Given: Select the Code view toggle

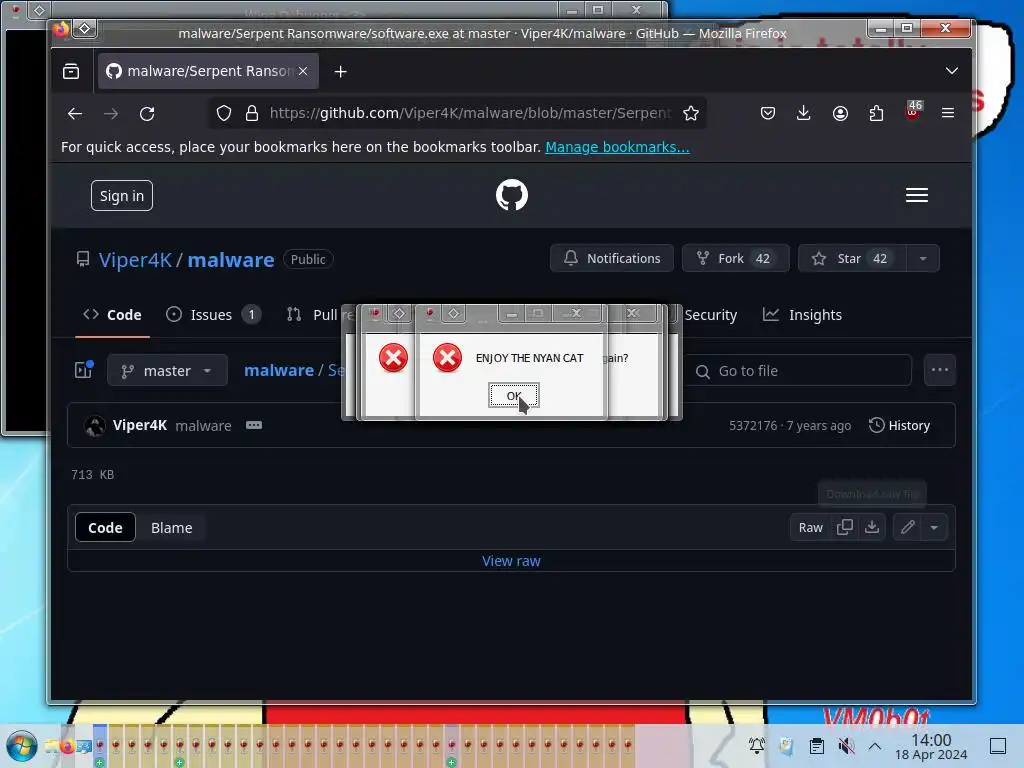Looking at the screenshot, I should (x=105, y=528).
